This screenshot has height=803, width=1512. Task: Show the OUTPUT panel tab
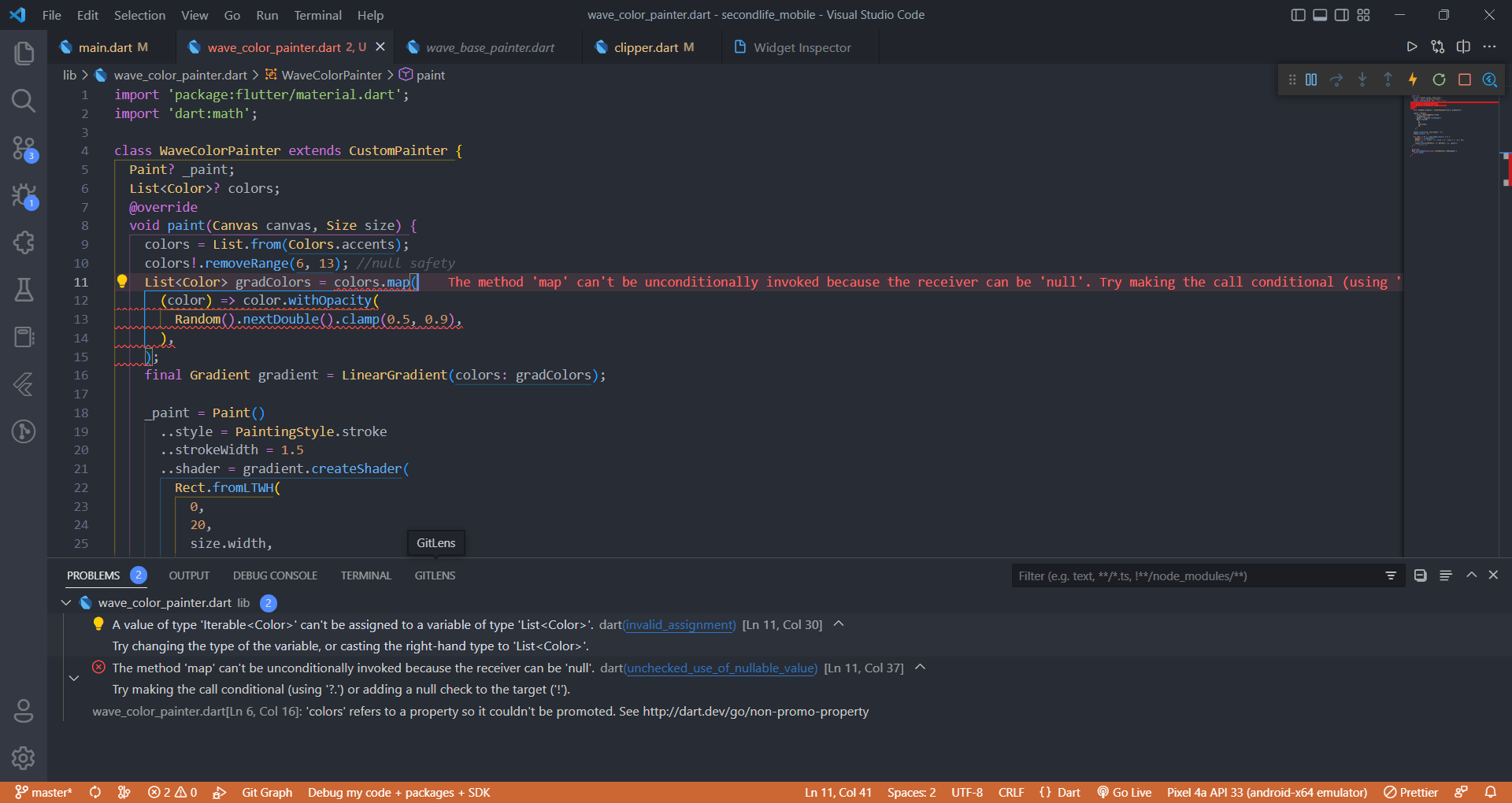coord(189,575)
